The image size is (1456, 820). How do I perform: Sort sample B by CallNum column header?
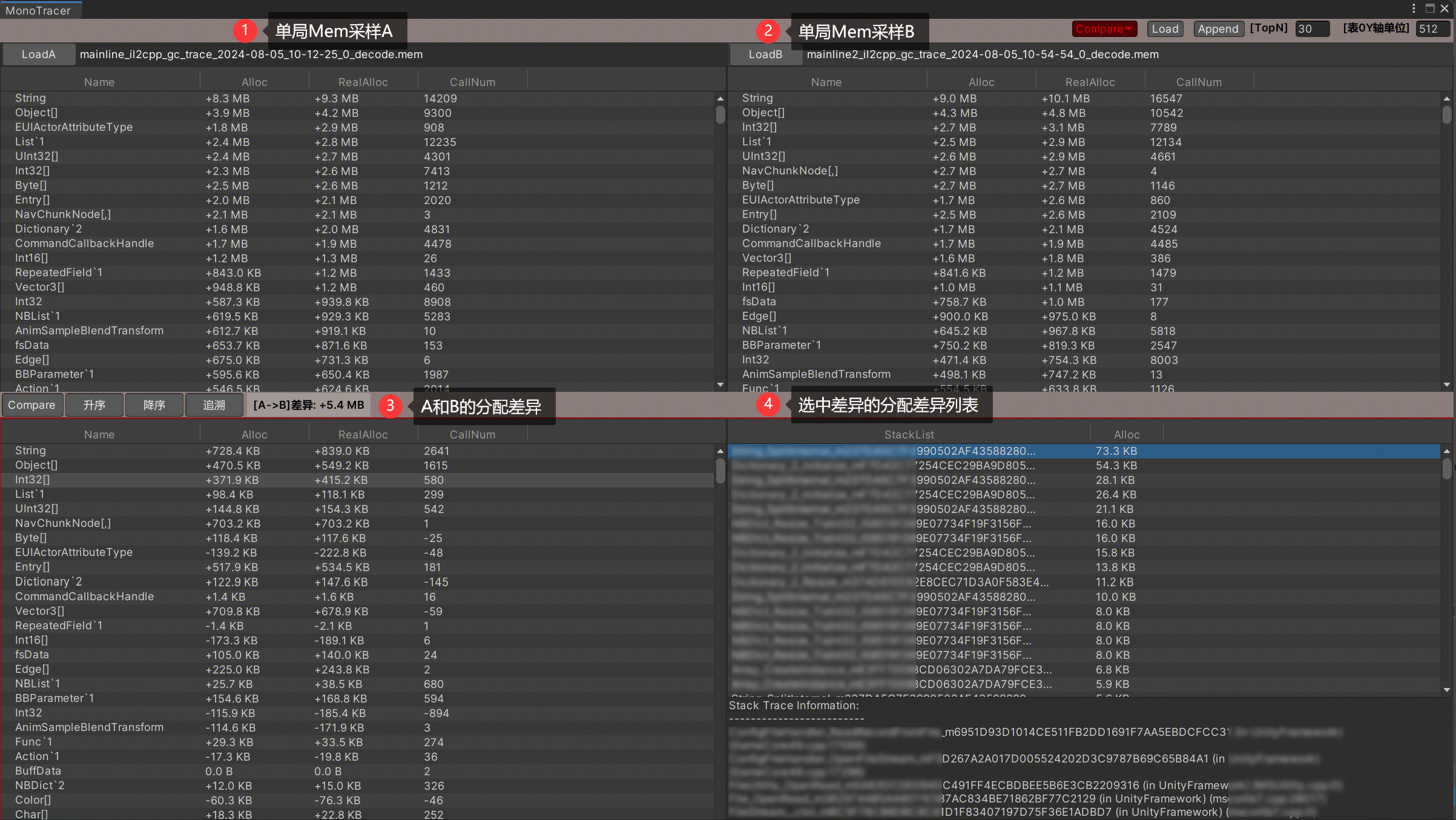point(1199,82)
